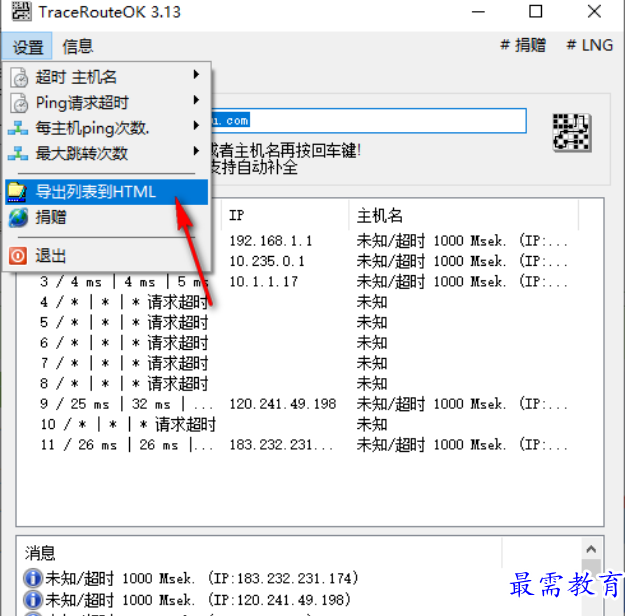Click info icon of the 183.232.231.174 message
This screenshot has width=631, height=616.
point(33,578)
